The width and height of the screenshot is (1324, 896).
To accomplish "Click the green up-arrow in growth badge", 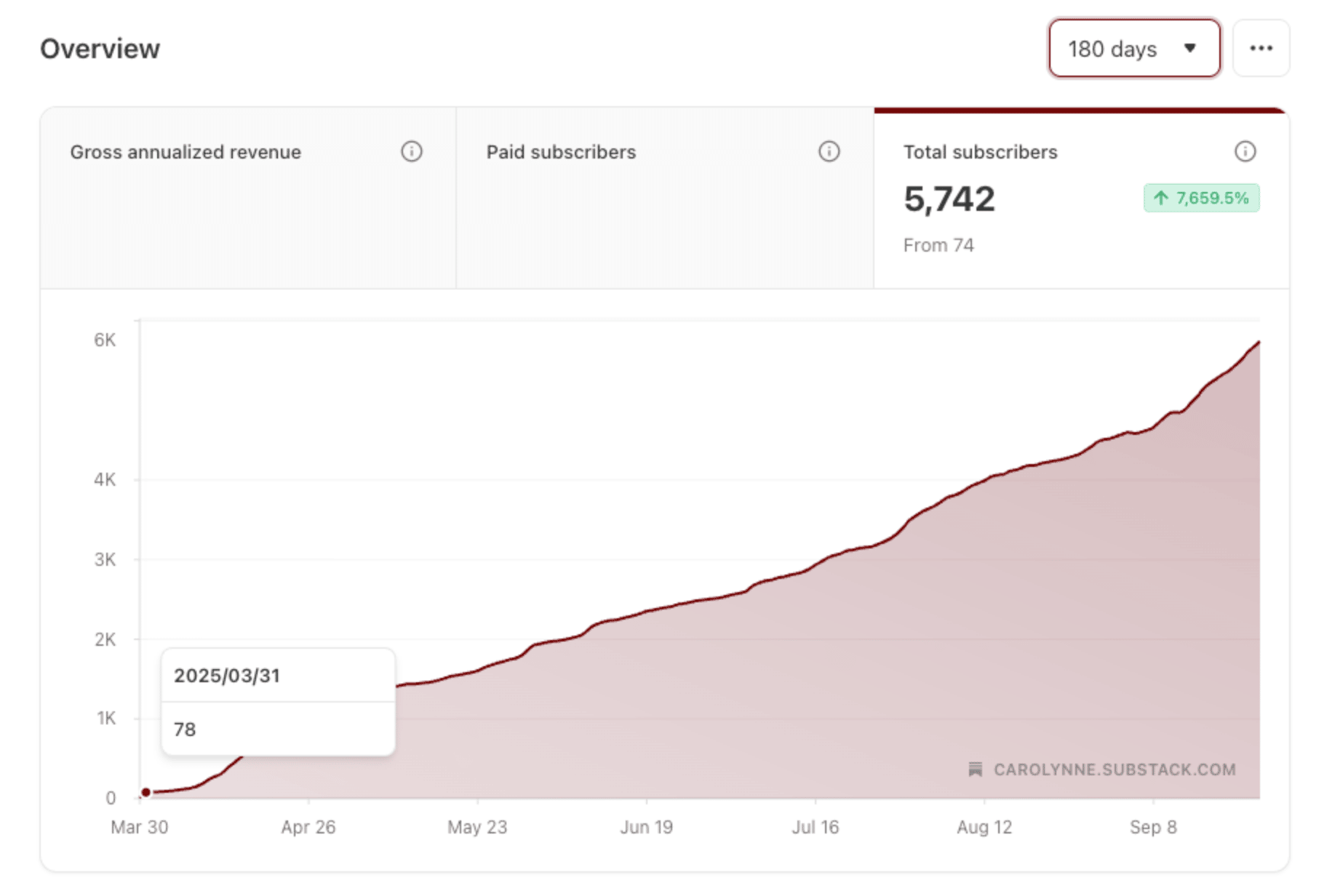I will click(1161, 198).
